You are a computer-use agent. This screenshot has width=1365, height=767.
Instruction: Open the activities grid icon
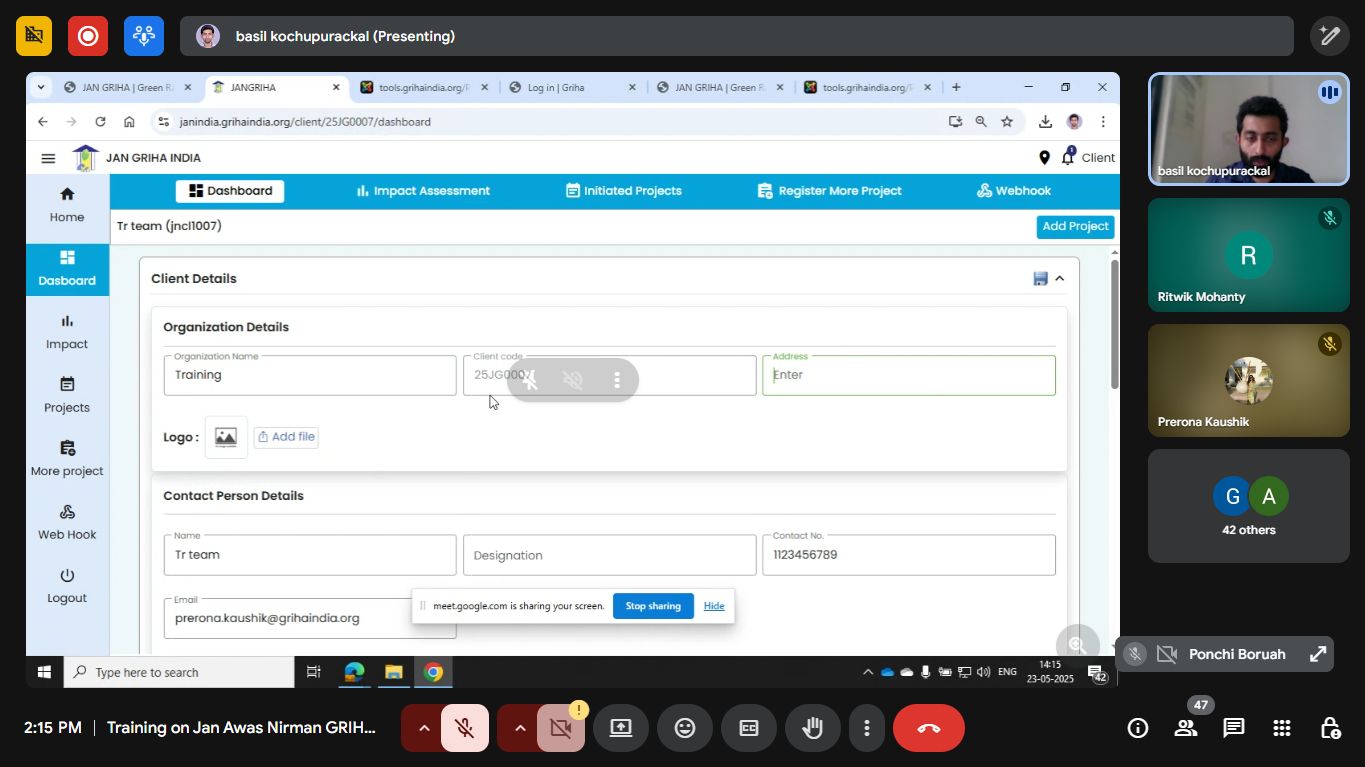1282,728
